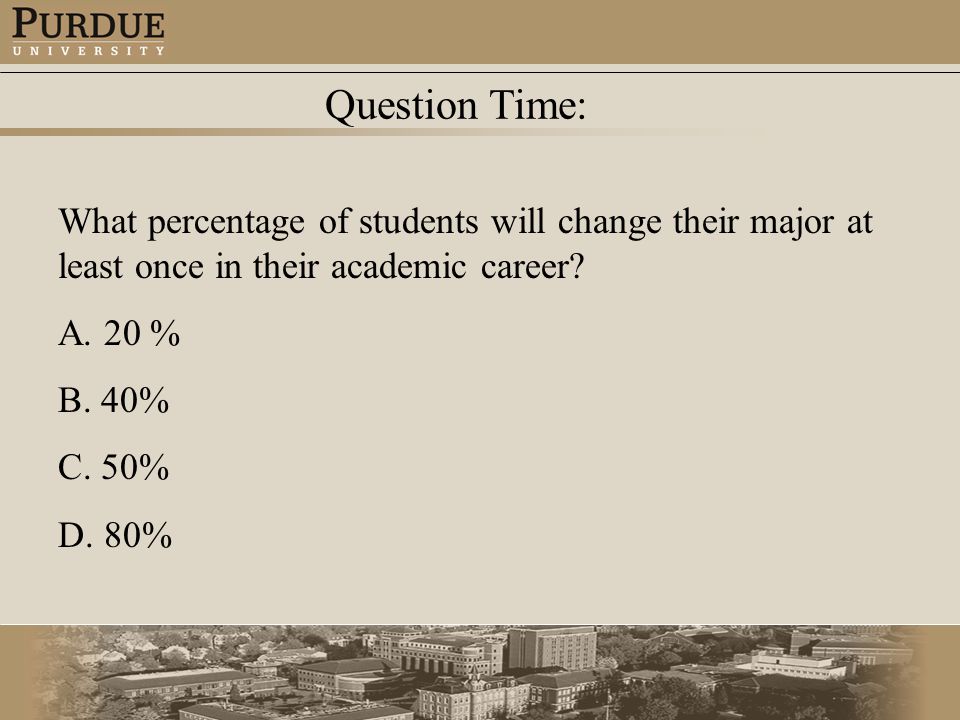Click the word PURDUE in the logo

(88, 24)
